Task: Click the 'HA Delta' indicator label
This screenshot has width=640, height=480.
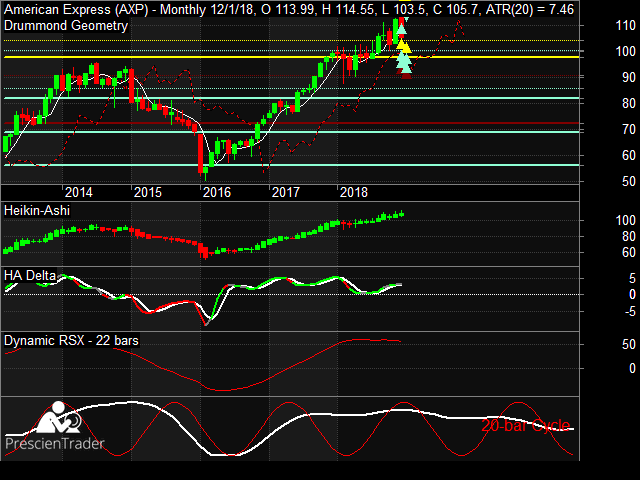Action: click(x=30, y=276)
